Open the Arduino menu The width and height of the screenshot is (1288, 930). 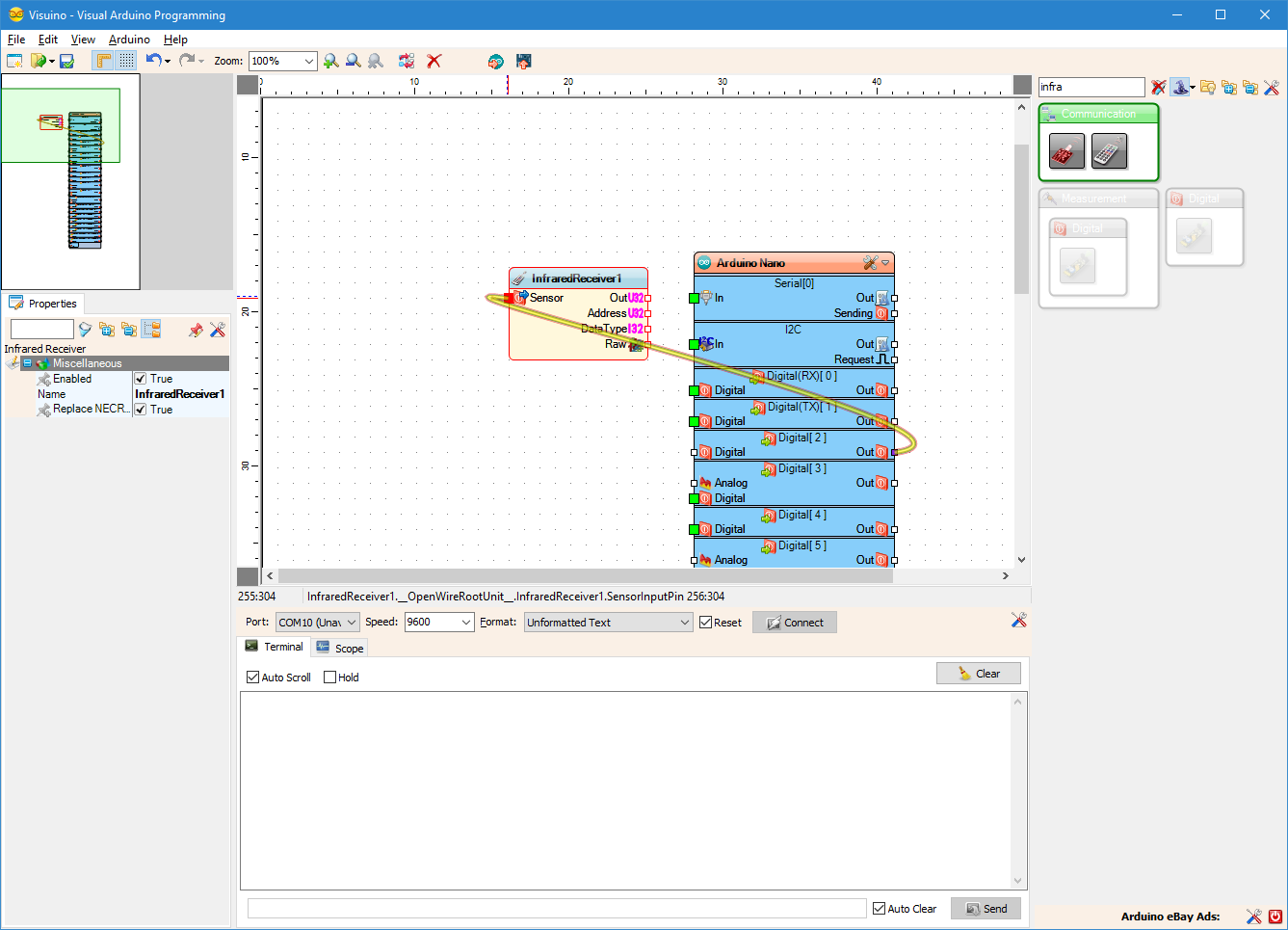(x=129, y=40)
